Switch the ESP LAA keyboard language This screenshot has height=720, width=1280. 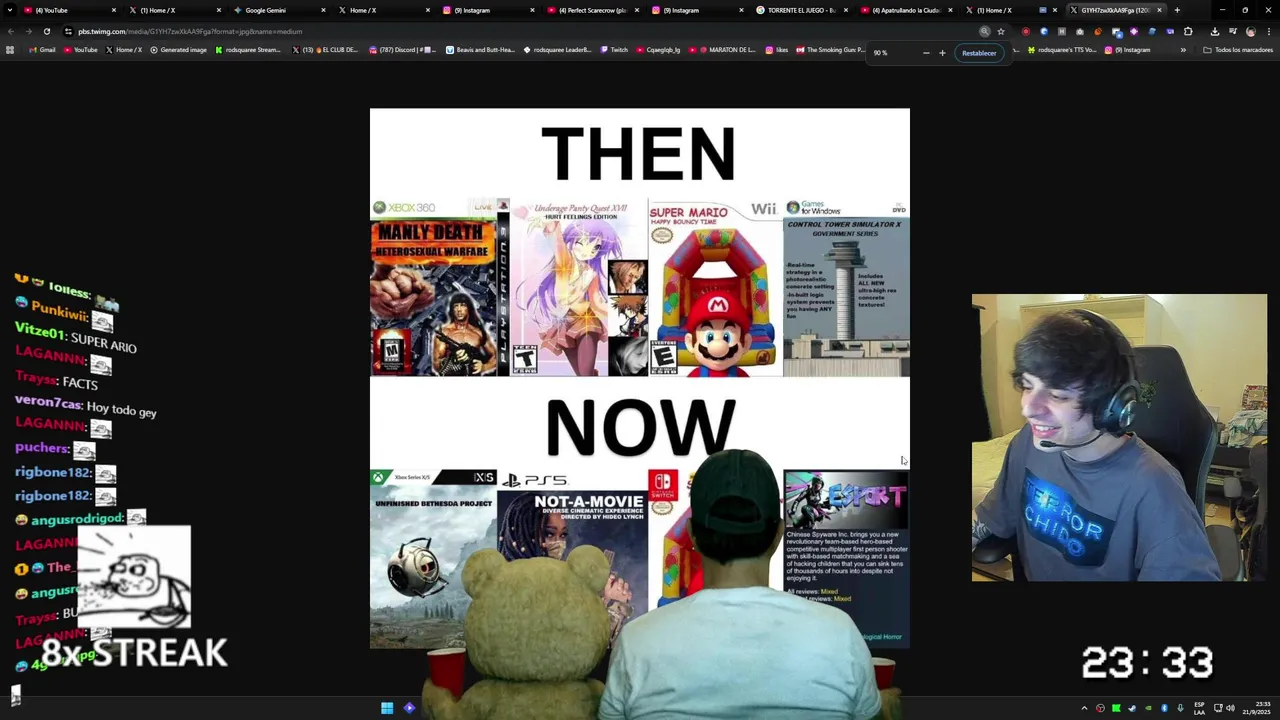pyautogui.click(x=1199, y=708)
